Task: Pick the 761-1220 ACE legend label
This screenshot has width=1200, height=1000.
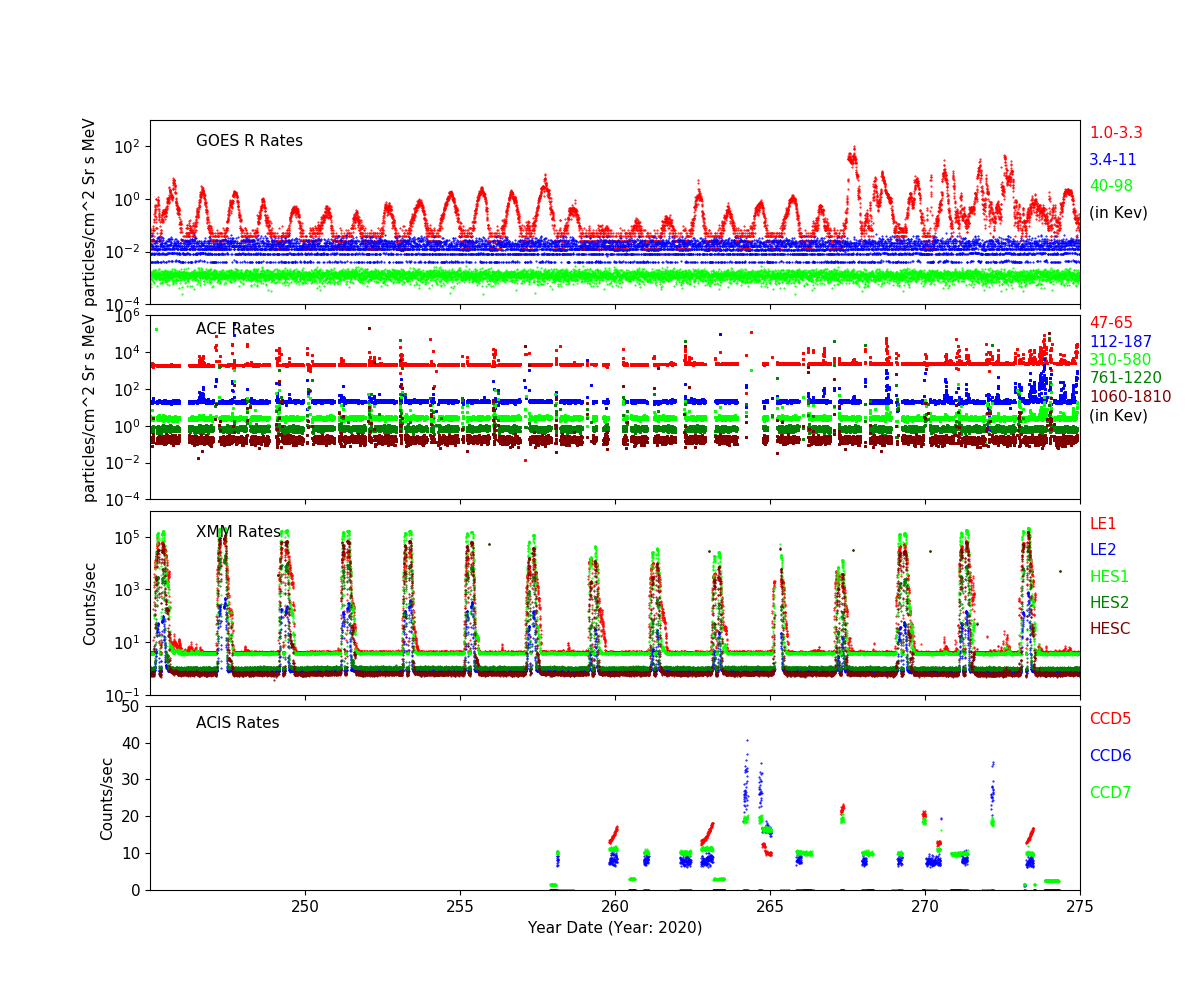Action: (1125, 378)
